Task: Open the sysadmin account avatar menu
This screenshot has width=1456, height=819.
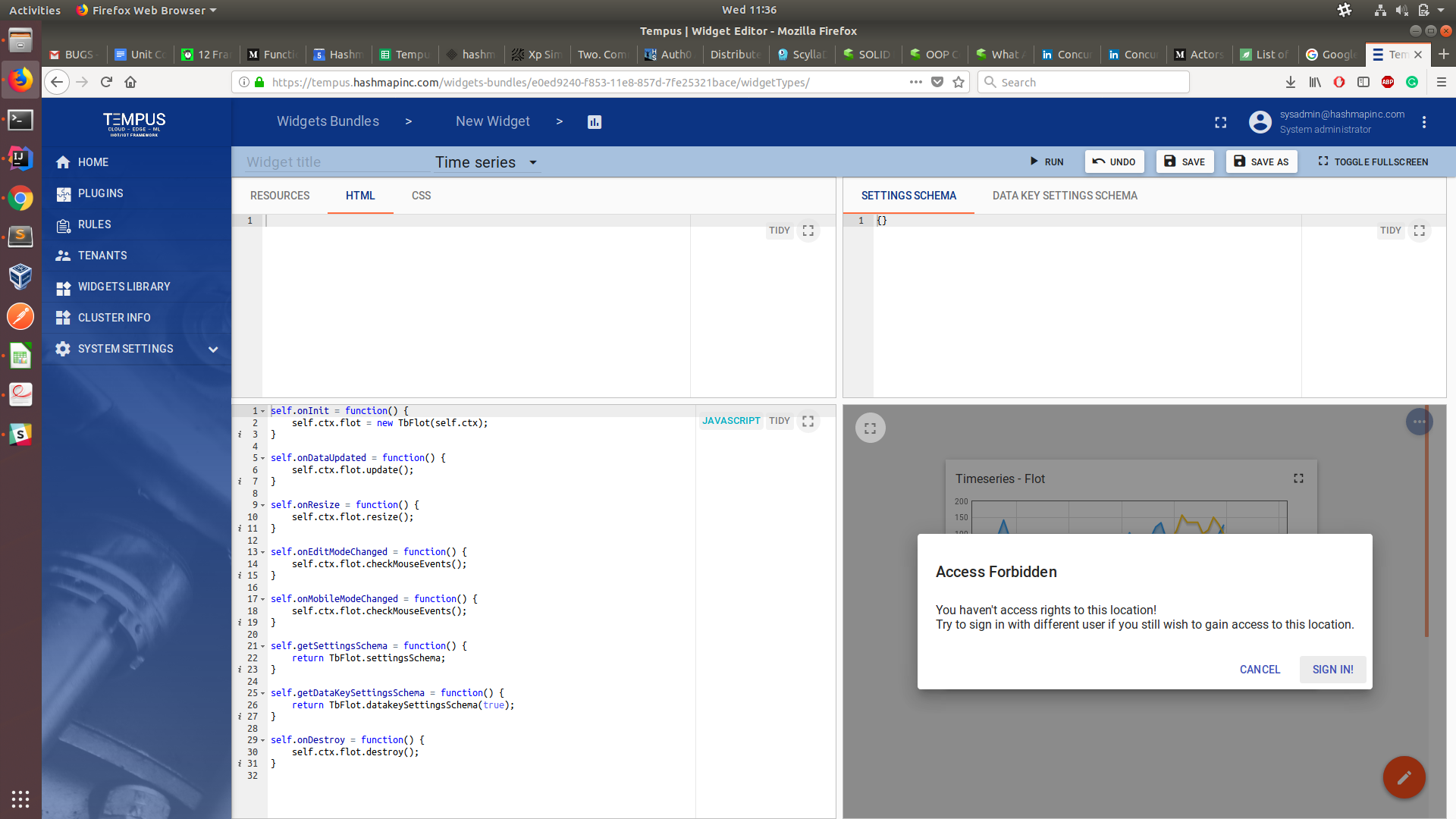Action: (x=1260, y=121)
